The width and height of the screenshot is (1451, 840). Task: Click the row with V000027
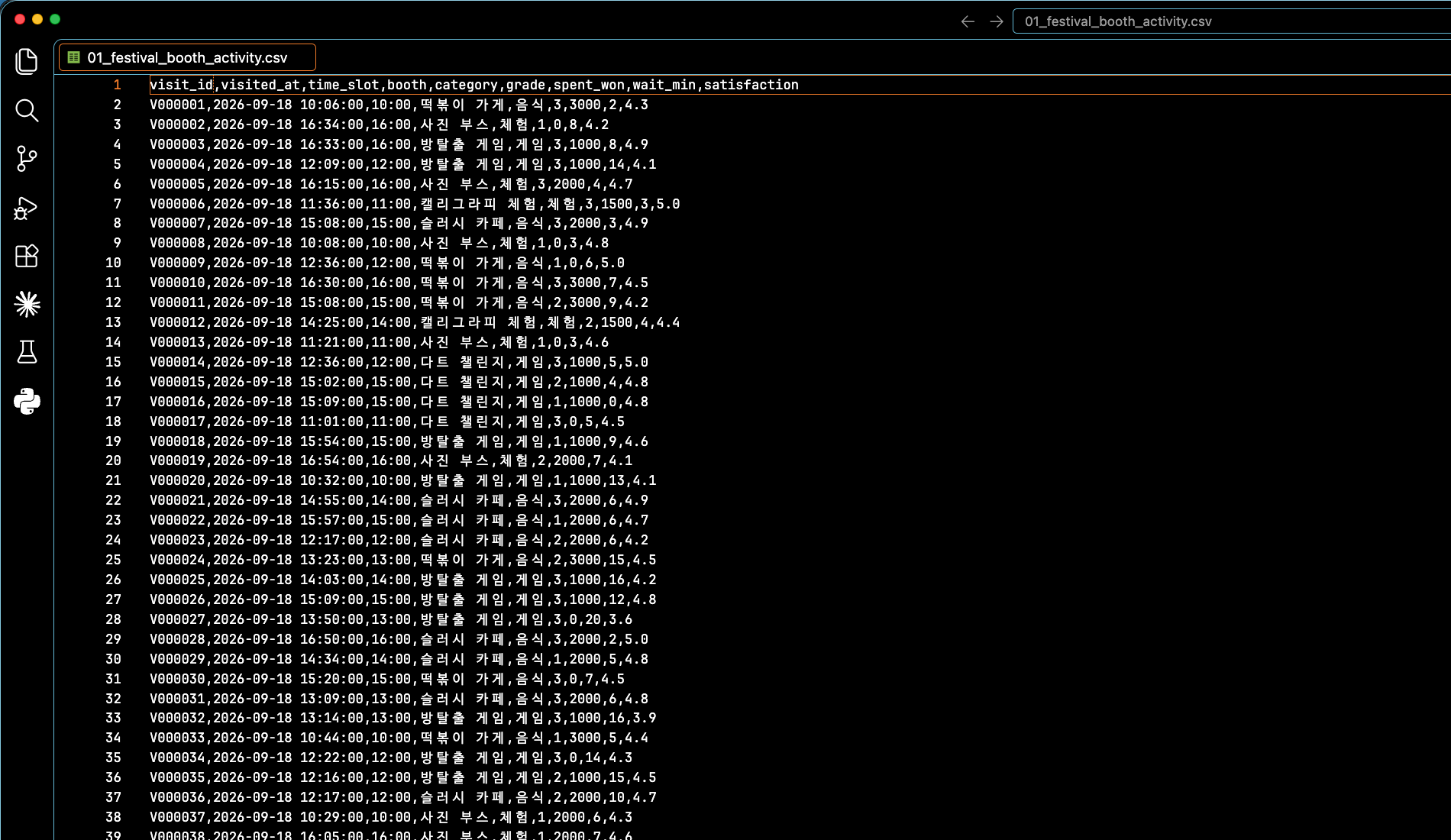391,619
